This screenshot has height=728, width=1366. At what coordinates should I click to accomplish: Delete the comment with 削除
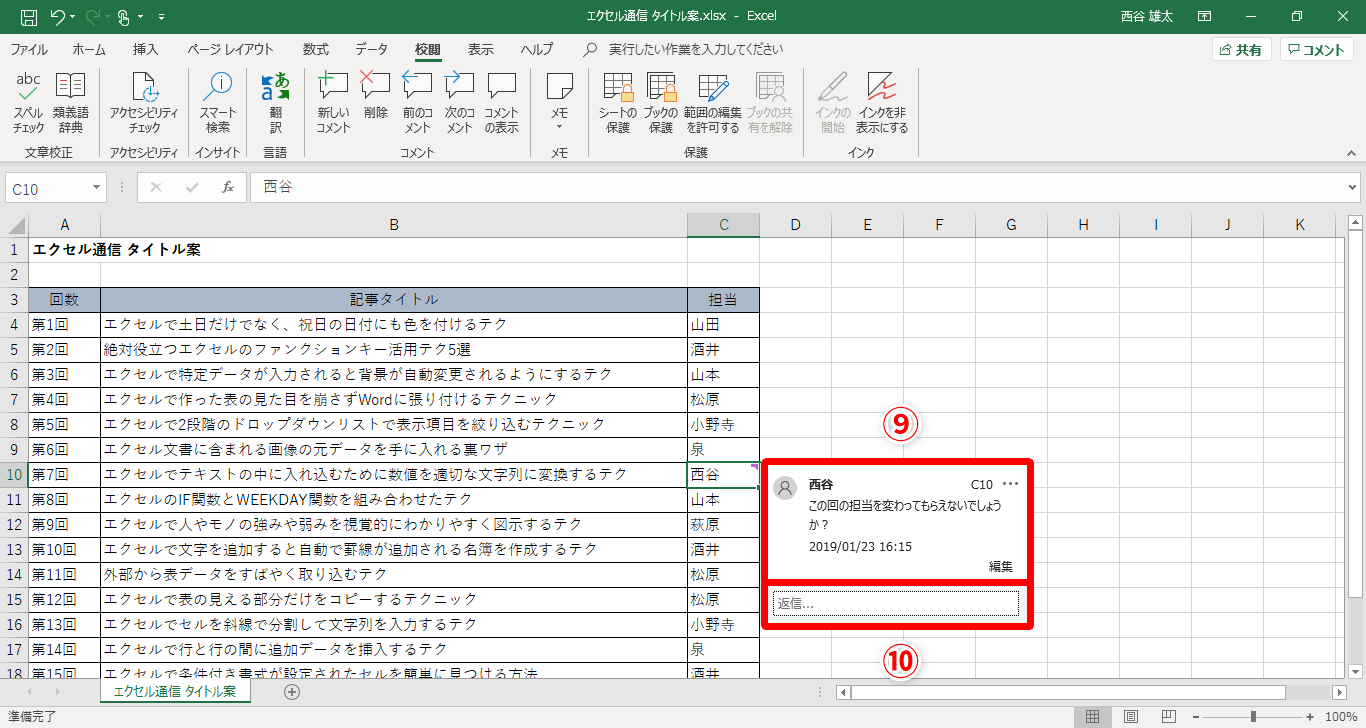click(x=375, y=96)
